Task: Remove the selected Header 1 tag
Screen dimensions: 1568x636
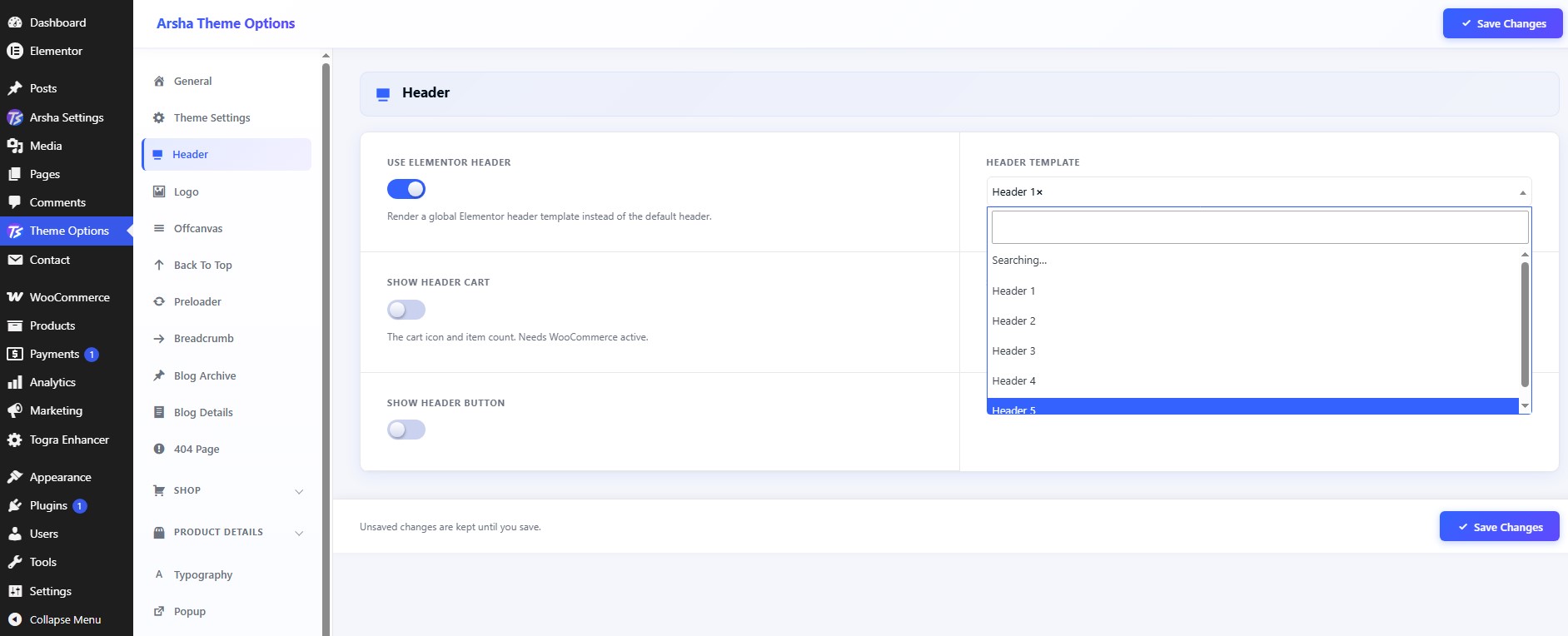Action: click(x=1039, y=192)
